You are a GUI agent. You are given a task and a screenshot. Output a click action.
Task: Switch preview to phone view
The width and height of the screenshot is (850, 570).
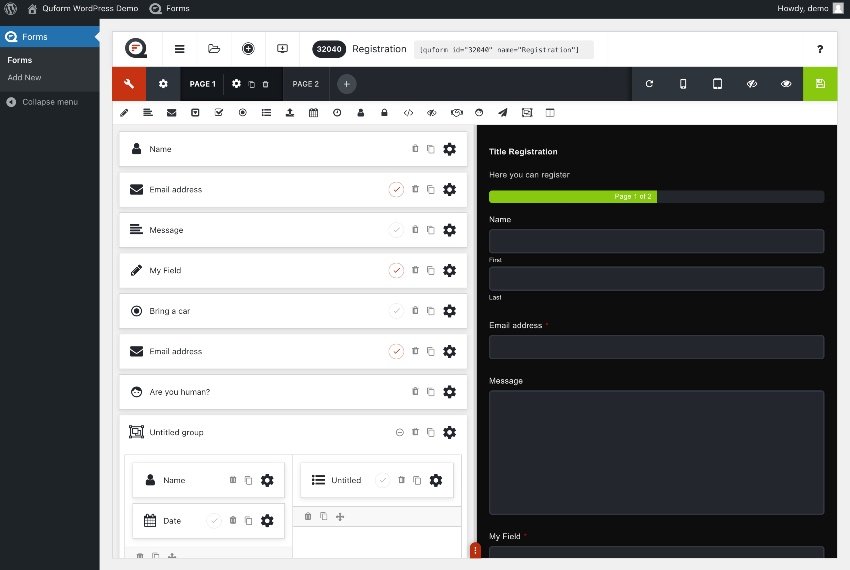[683, 84]
